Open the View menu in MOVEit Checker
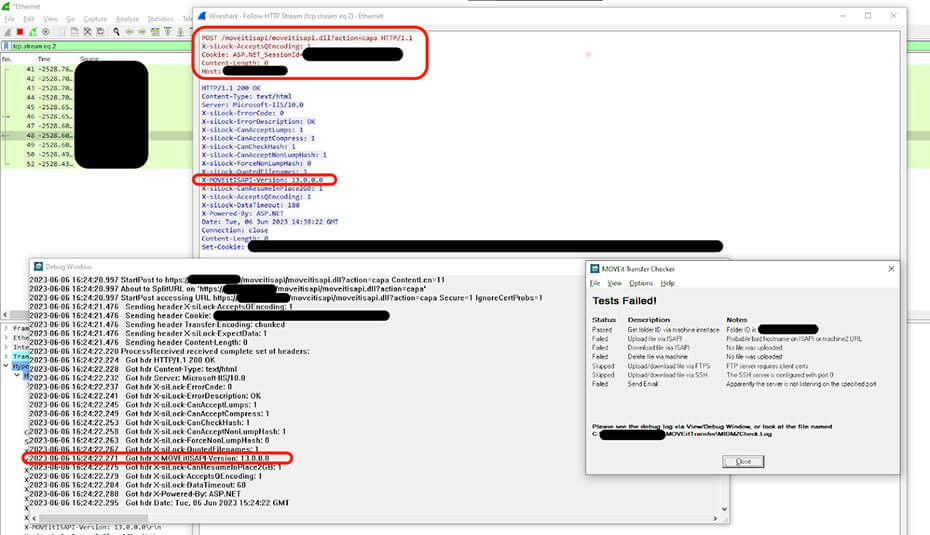 click(x=615, y=283)
